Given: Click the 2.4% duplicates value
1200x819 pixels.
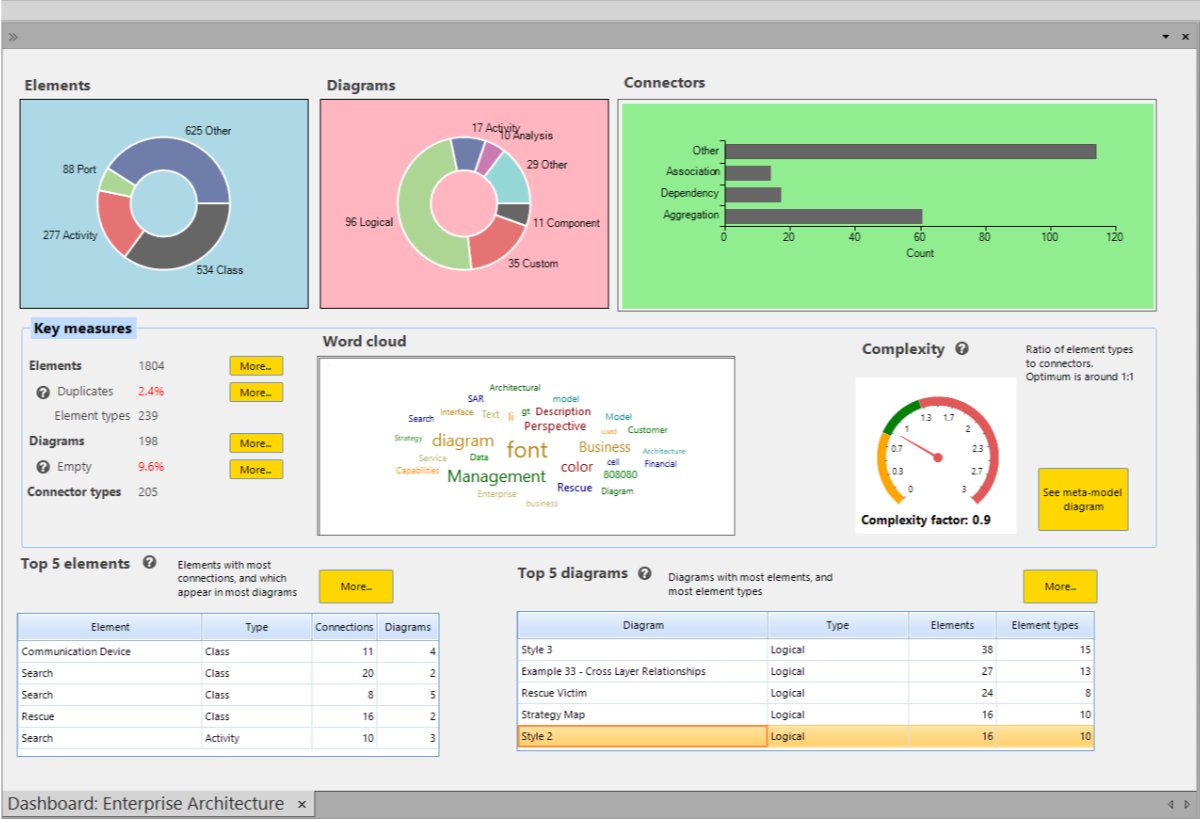Looking at the screenshot, I should [x=151, y=391].
